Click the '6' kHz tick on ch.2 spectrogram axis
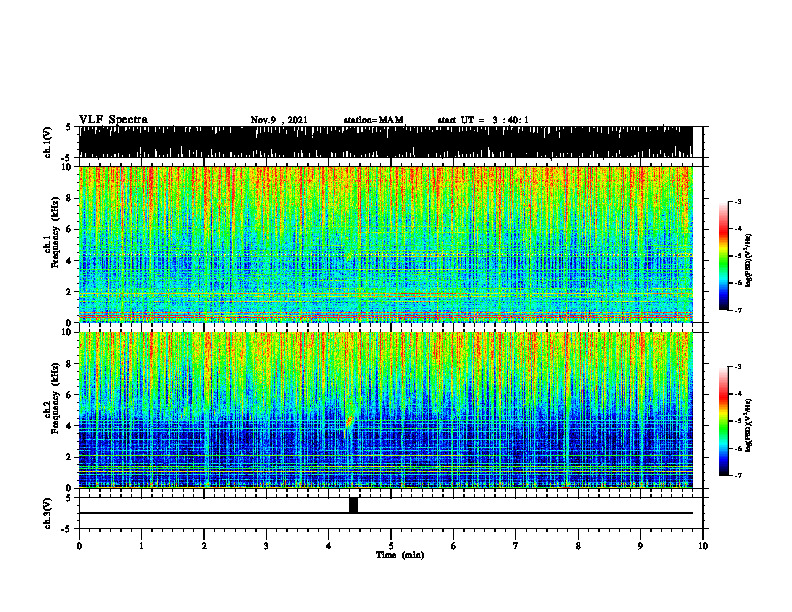792x612 pixels. pyautogui.click(x=69, y=395)
